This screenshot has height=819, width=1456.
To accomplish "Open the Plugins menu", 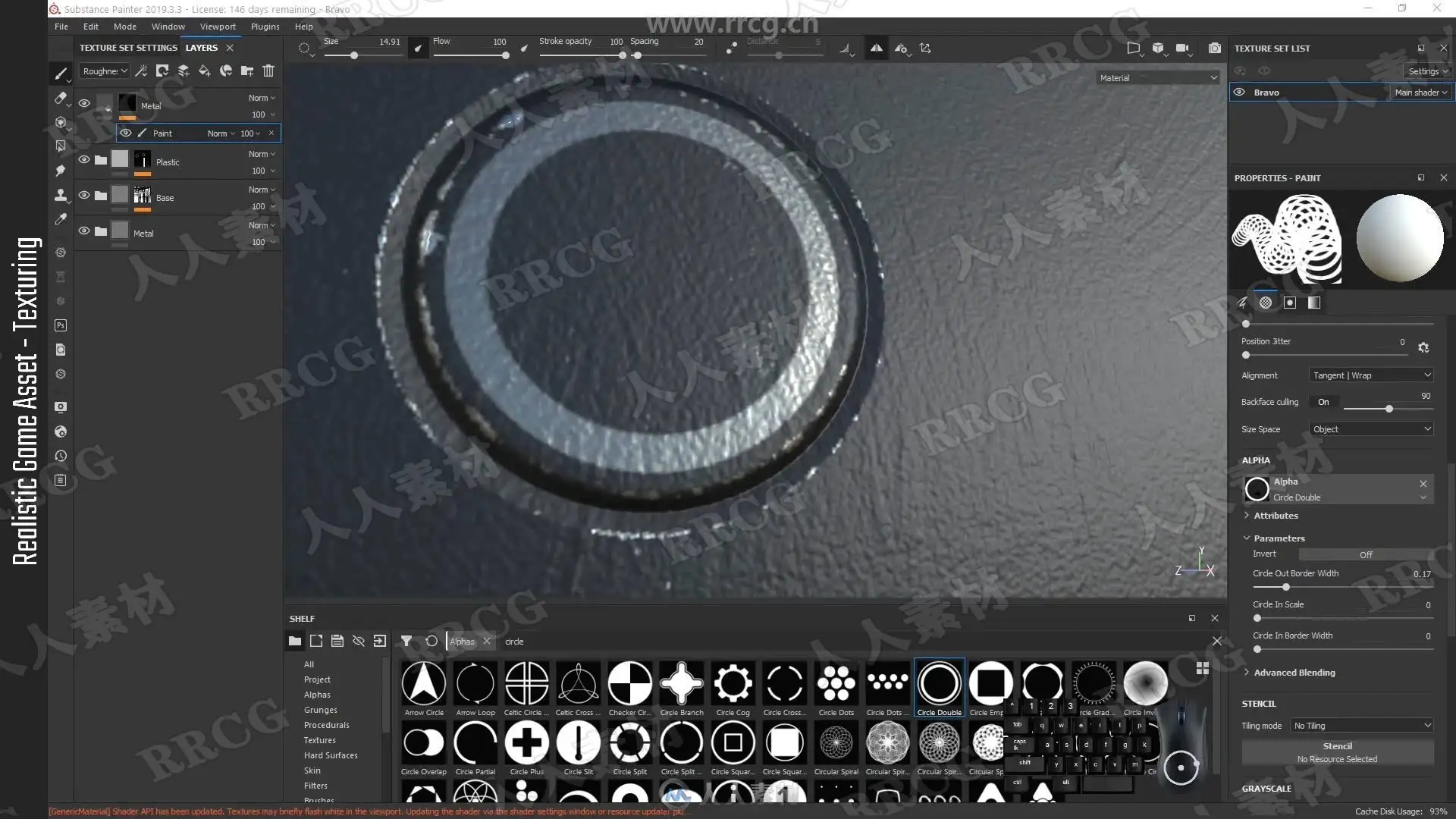I will [265, 26].
